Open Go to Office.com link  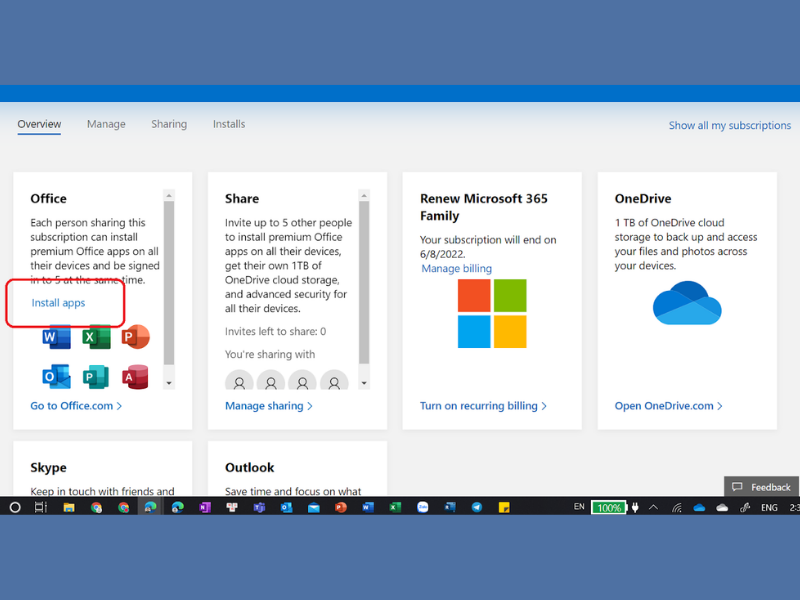coord(76,406)
